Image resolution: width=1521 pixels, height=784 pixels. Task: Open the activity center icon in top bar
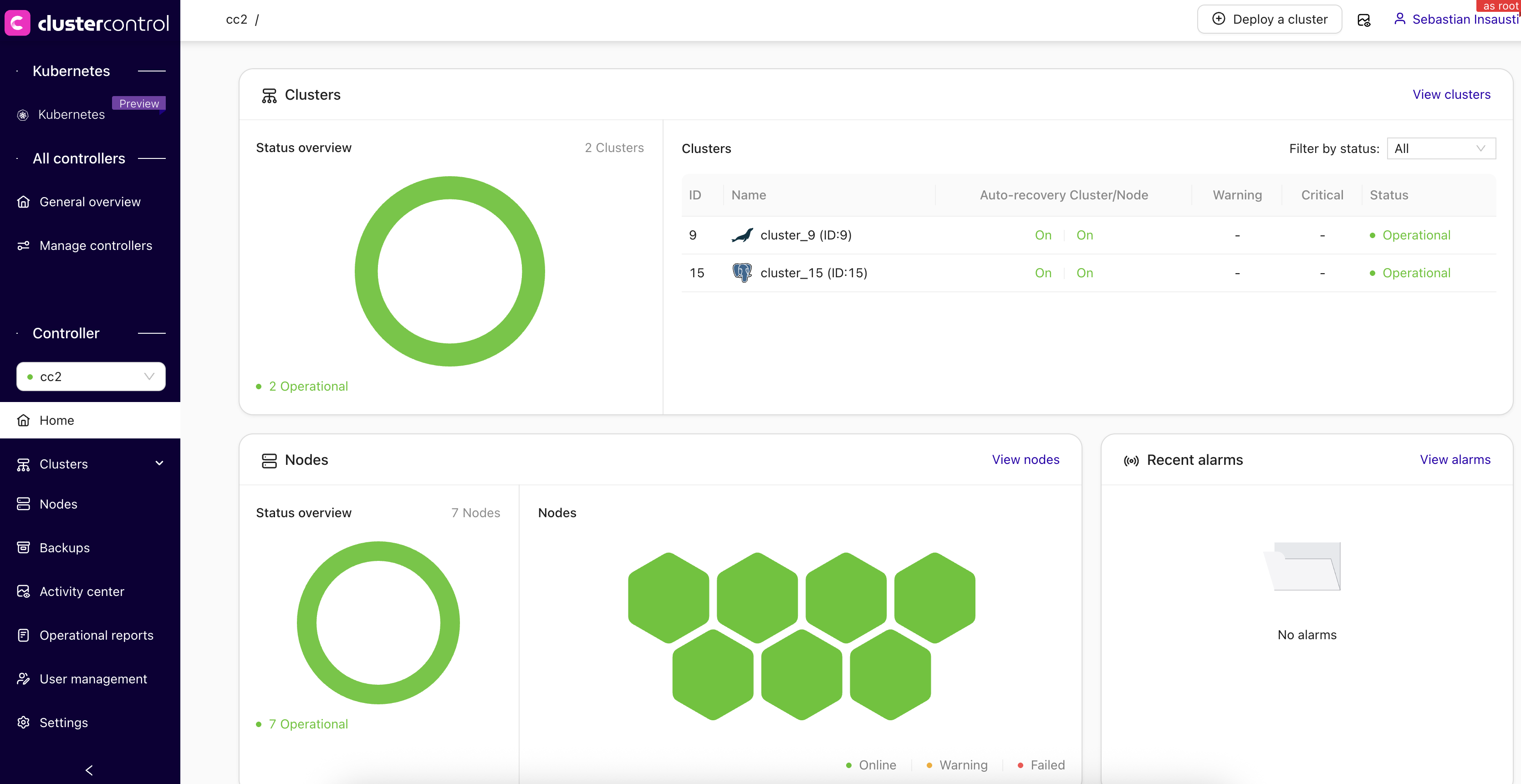[1363, 20]
